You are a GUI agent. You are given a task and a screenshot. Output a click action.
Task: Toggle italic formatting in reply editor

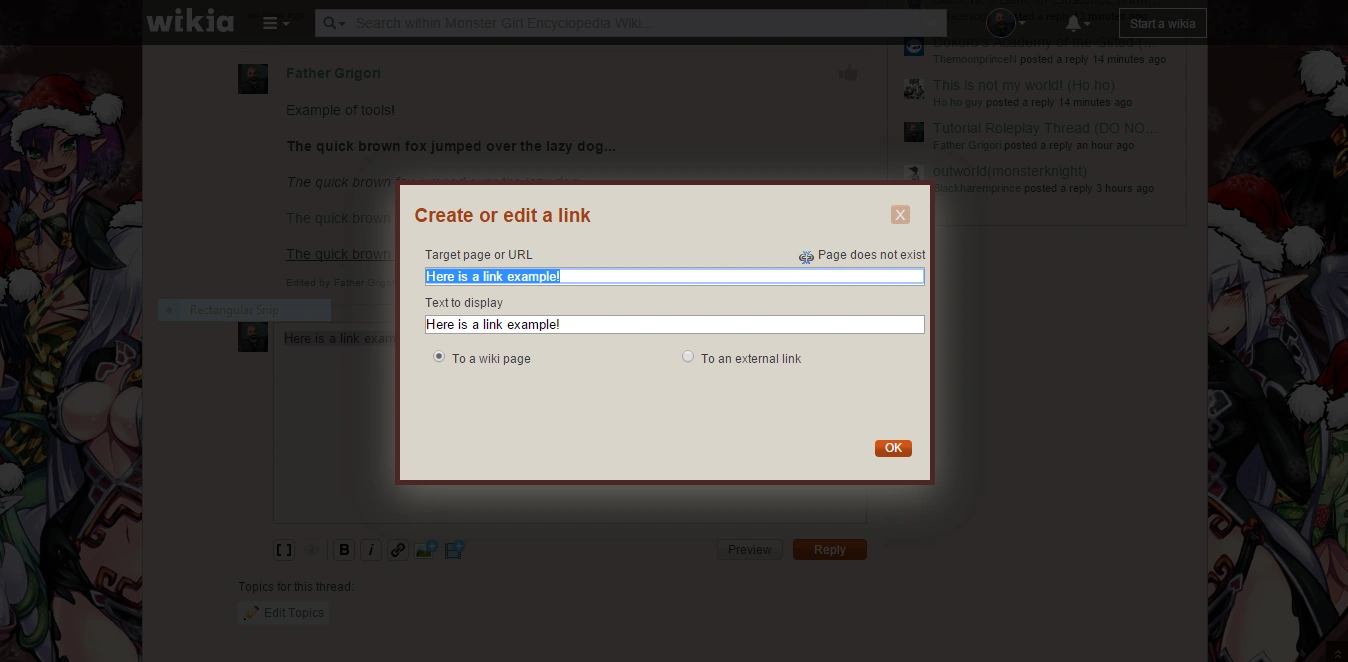(371, 550)
